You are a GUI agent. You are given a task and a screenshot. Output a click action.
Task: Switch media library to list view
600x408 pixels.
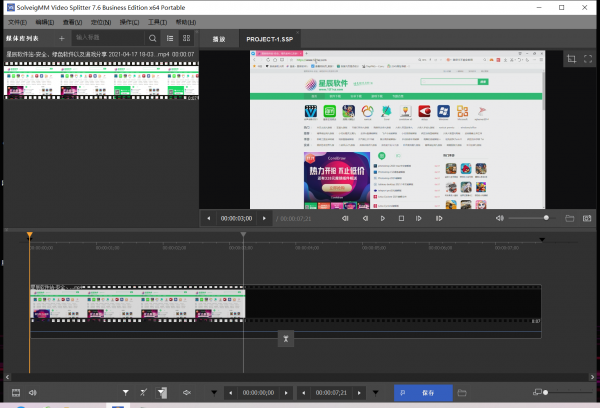pyautogui.click(x=170, y=38)
